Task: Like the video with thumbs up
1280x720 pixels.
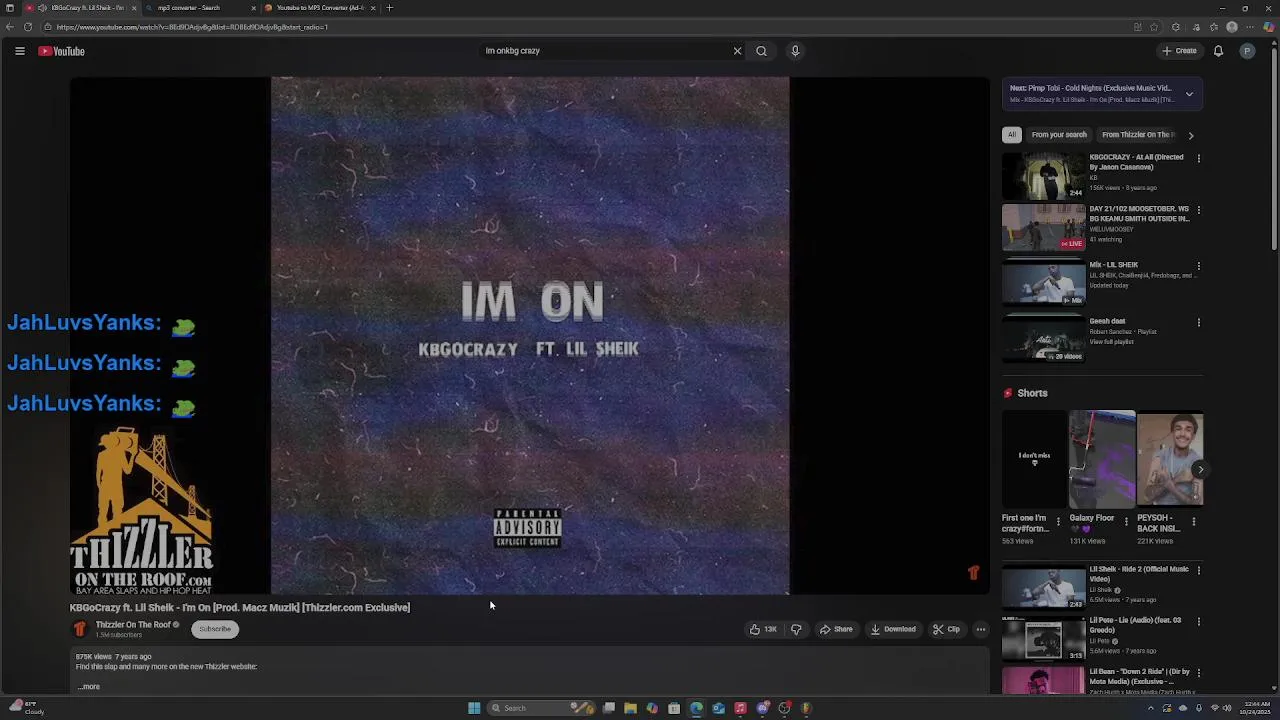Action: click(763, 629)
